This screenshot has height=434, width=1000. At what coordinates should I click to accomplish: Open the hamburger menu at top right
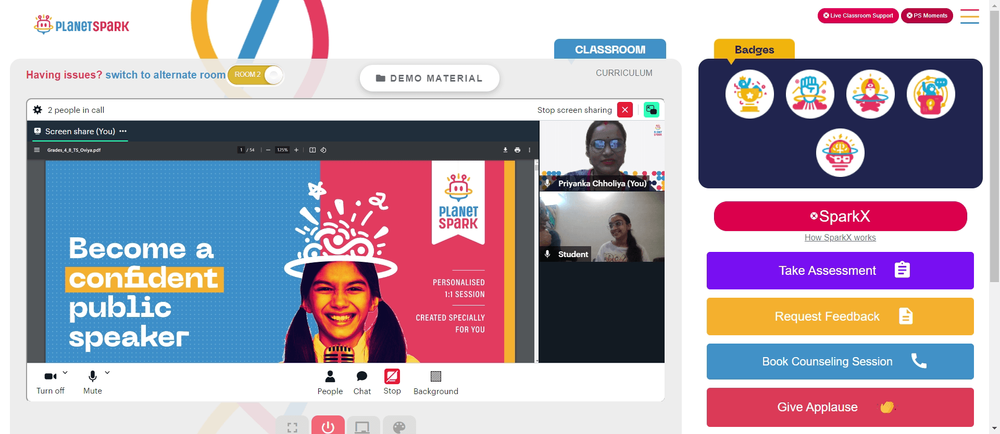[x=969, y=16]
